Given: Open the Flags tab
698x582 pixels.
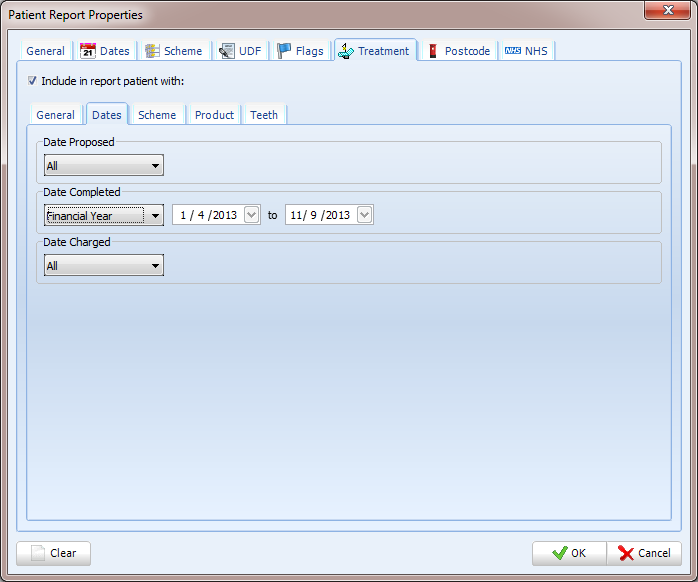Looking at the screenshot, I should (x=300, y=51).
